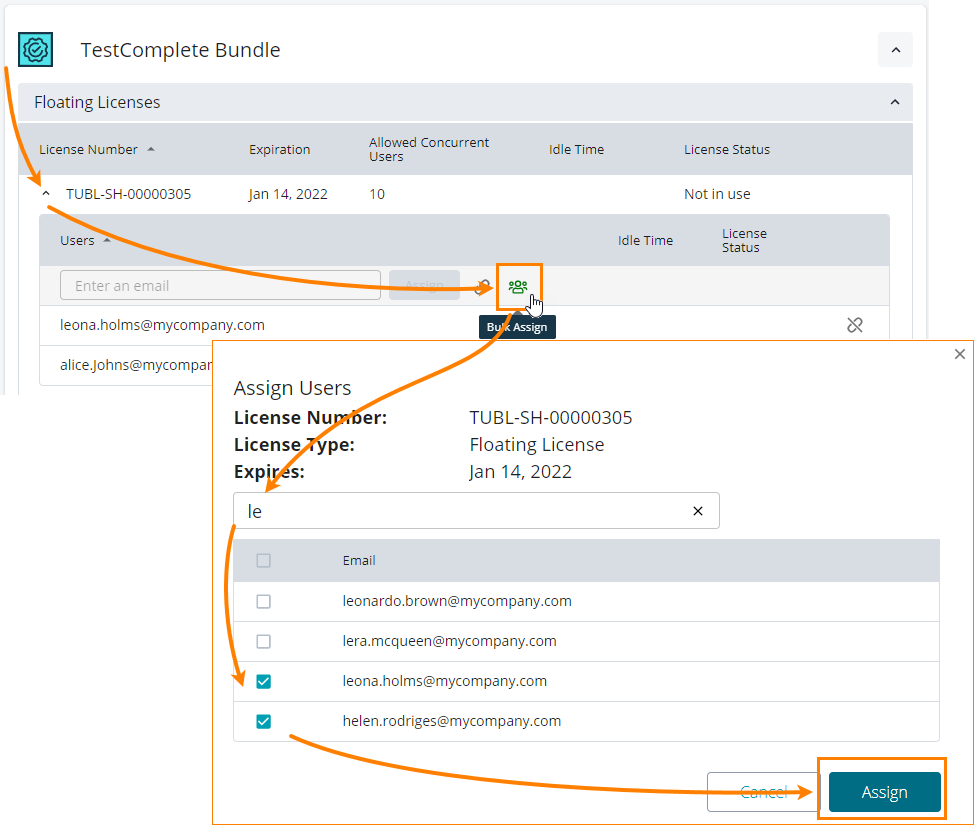Select lera.mcqueen@mycompany.com checkbox
This screenshot has width=977, height=828.
264,642
